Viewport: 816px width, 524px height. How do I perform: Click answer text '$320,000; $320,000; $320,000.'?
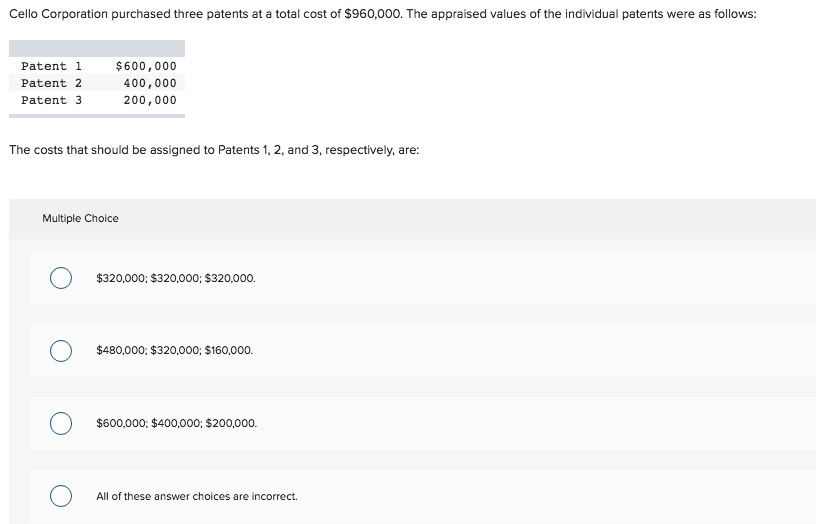click(x=176, y=278)
